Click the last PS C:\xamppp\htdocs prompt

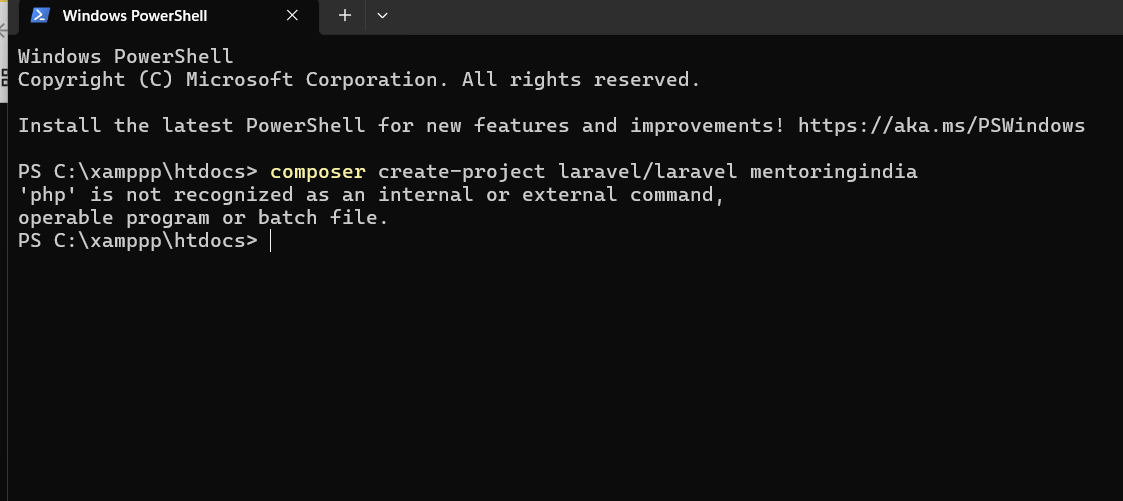pyautogui.click(x=137, y=241)
